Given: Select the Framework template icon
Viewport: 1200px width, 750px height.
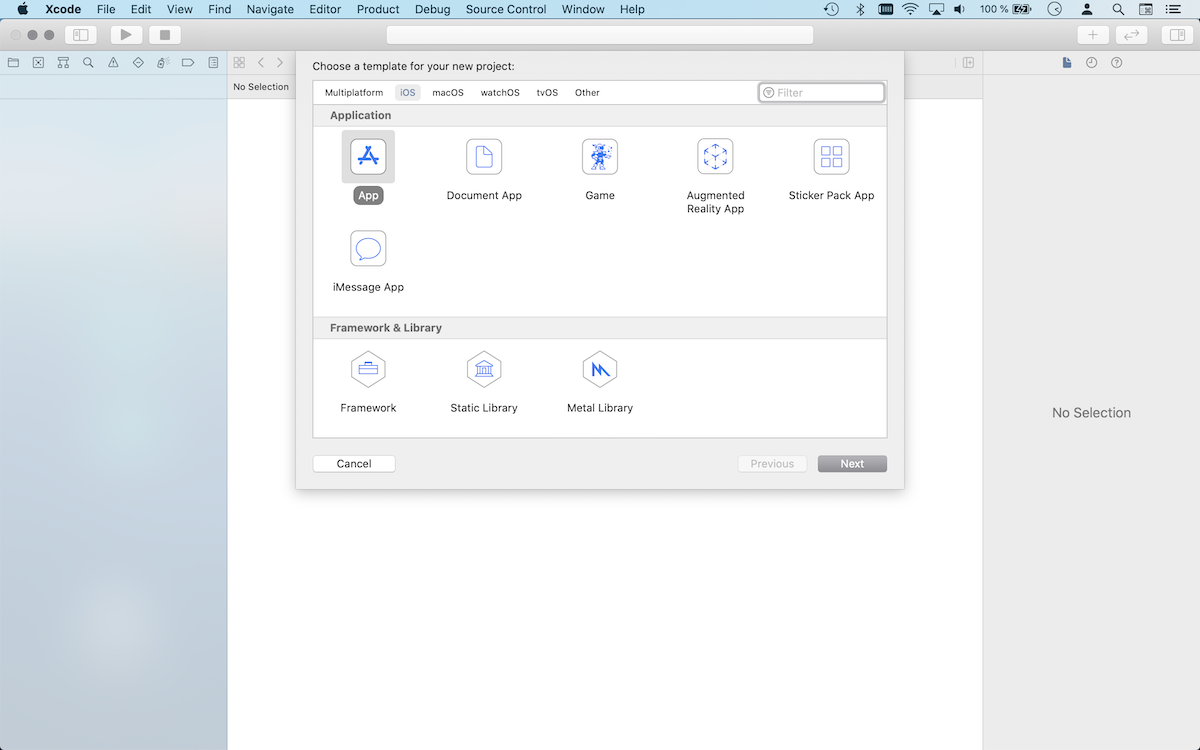Looking at the screenshot, I should [368, 368].
